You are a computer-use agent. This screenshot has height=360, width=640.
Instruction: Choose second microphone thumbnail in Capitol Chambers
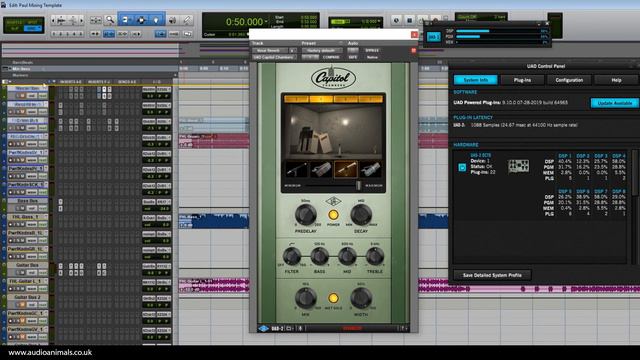coord(321,170)
